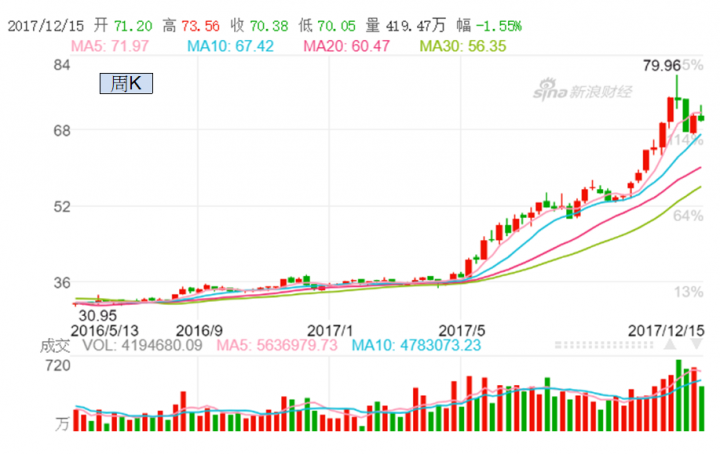Grab the dotted drag handle above volume panel
This screenshot has width=720, height=454.
[603, 345]
